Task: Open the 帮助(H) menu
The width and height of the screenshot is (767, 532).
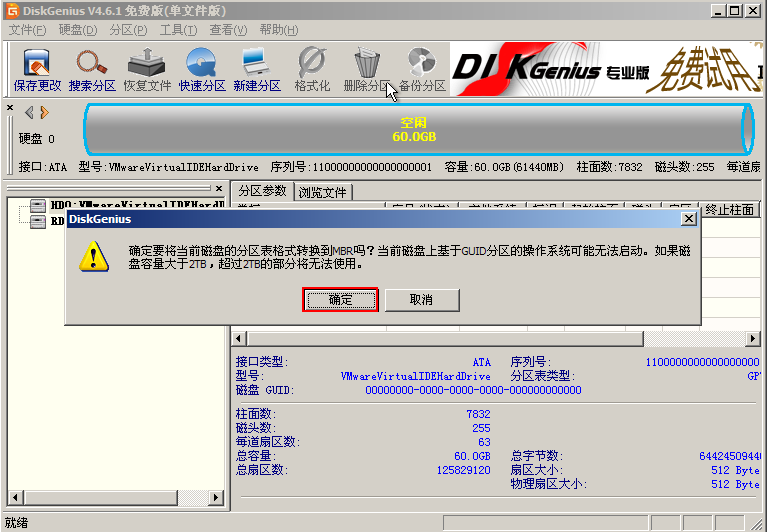Action: click(279, 30)
